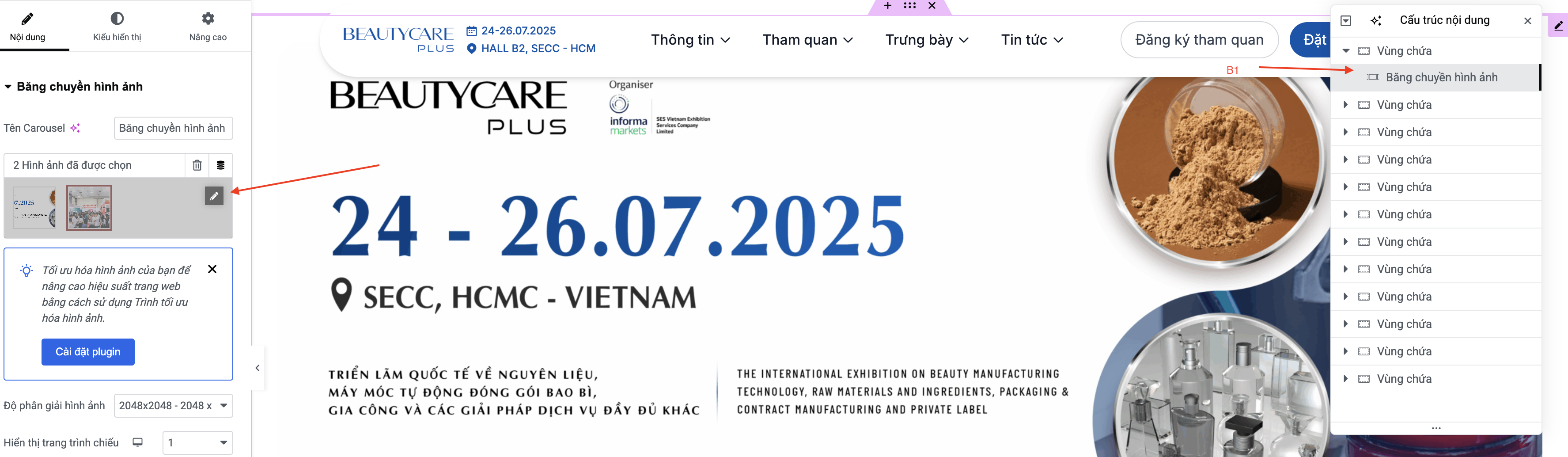Delete the selected carousel images with trash icon

pyautogui.click(x=197, y=165)
